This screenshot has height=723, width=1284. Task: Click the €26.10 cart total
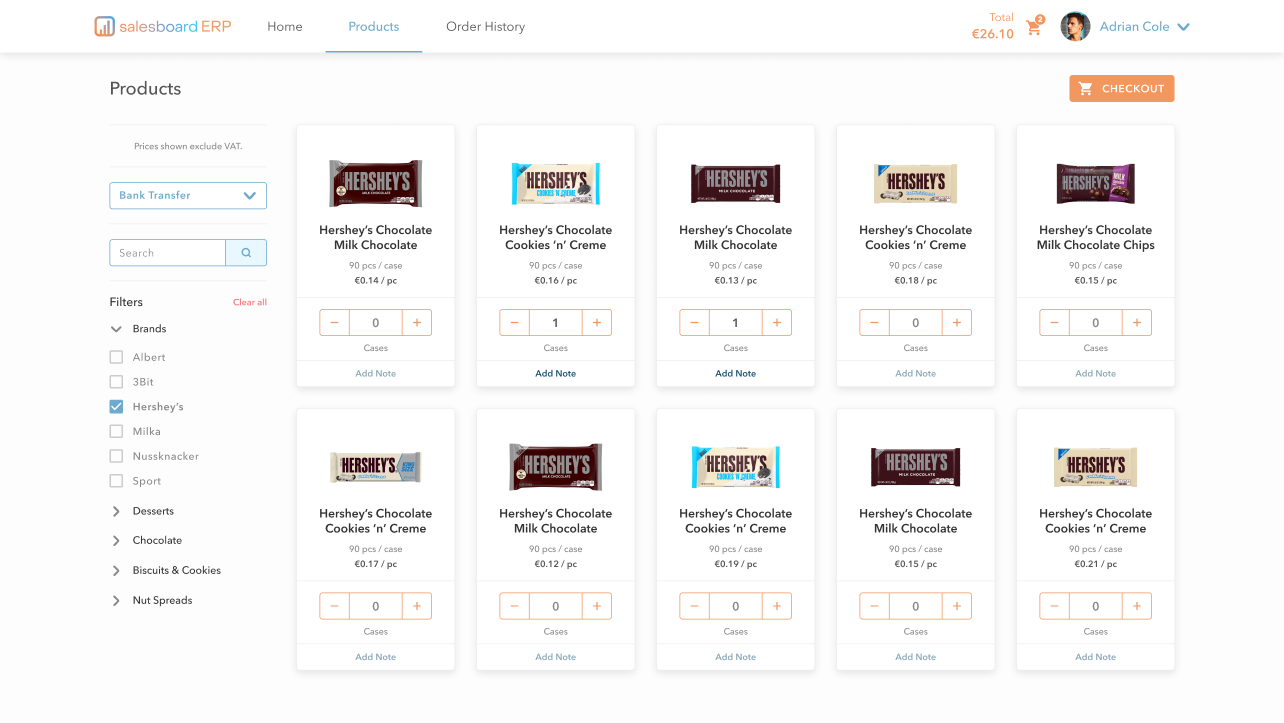(x=993, y=34)
